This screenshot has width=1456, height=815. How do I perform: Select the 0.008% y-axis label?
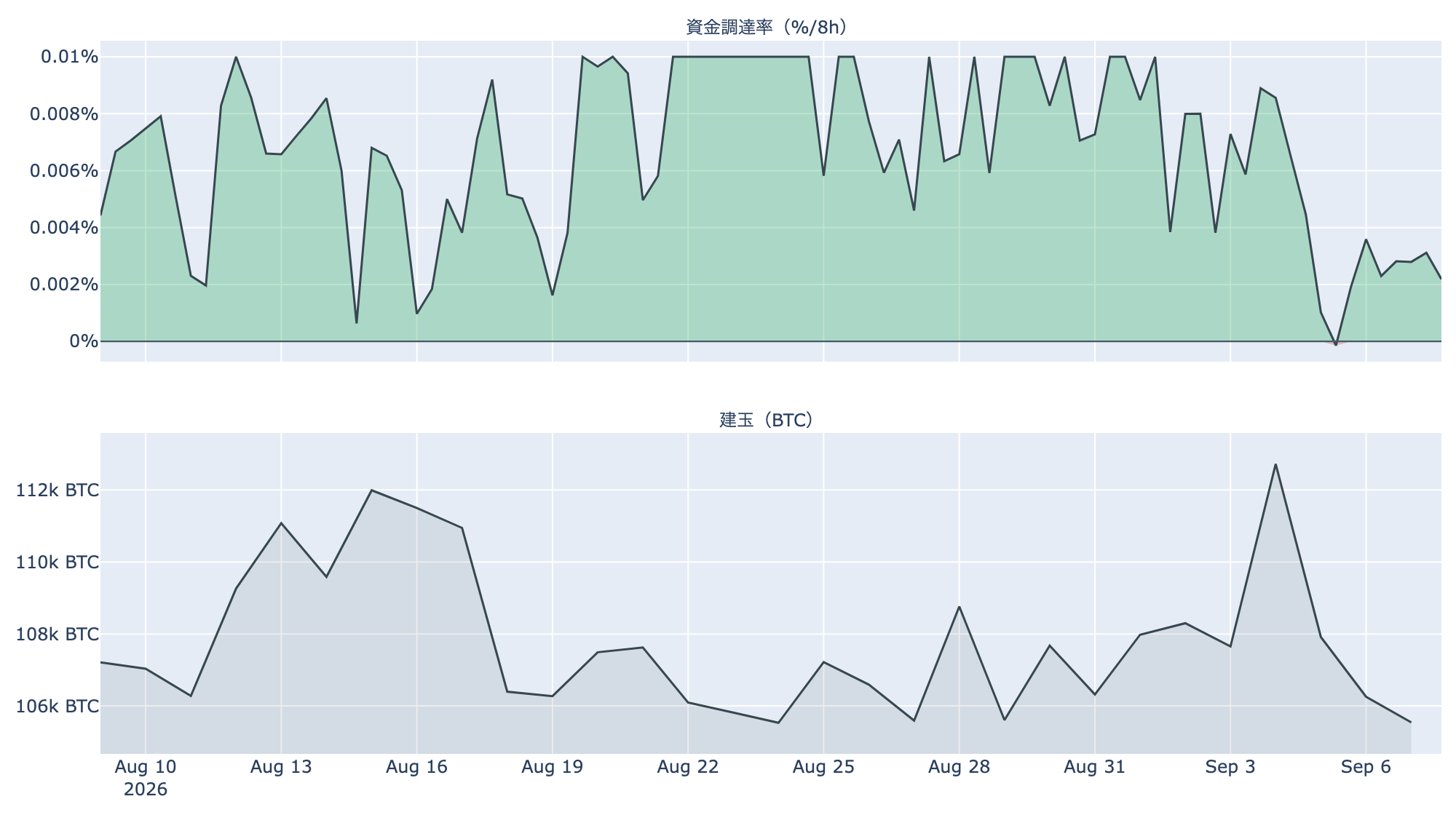click(x=64, y=114)
